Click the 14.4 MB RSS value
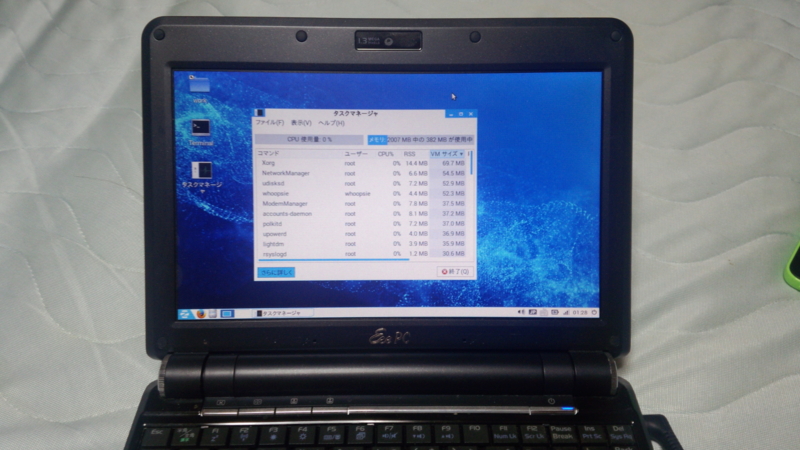 click(416, 163)
